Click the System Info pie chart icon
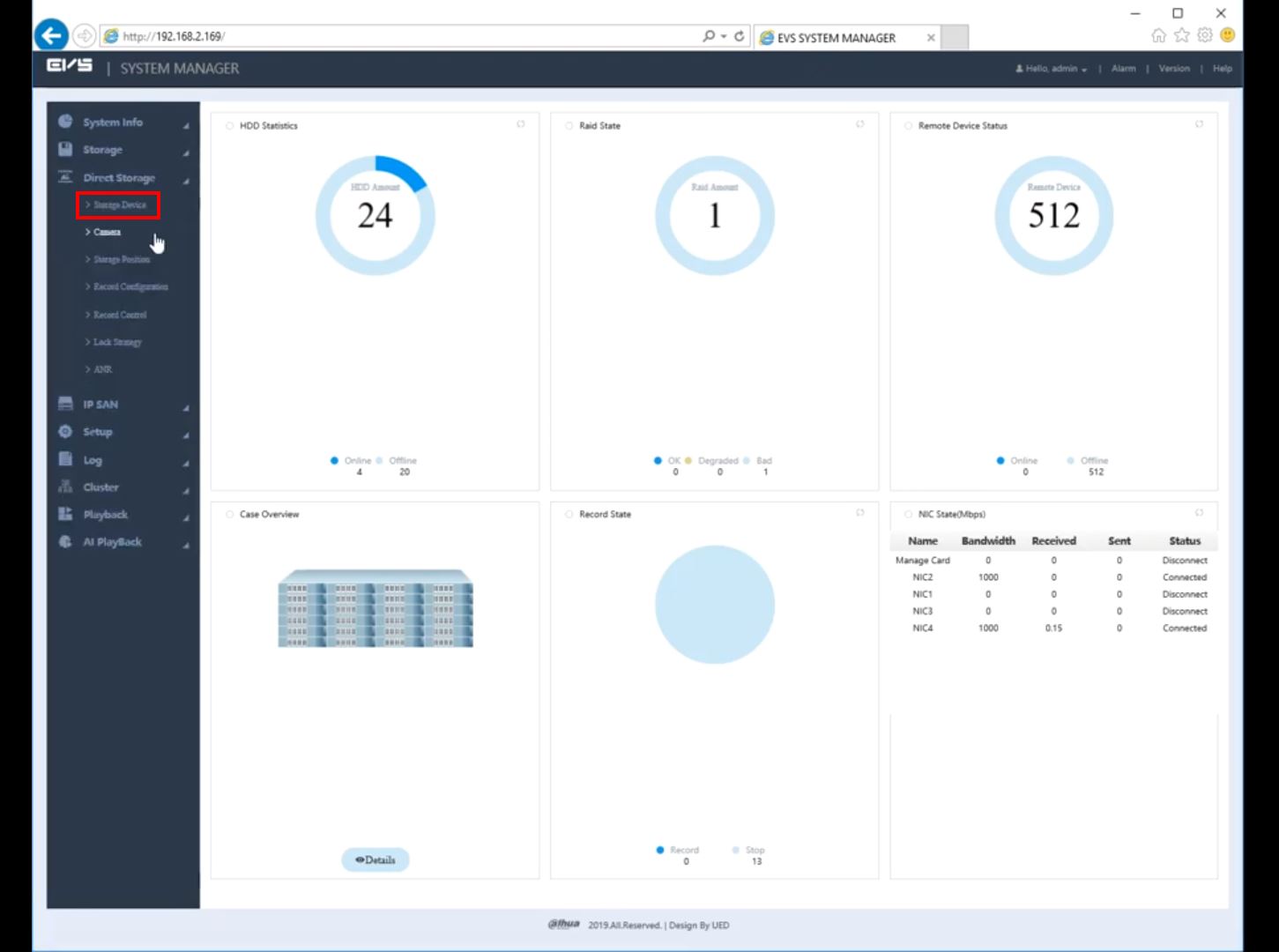Image resolution: width=1279 pixels, height=952 pixels. pyautogui.click(x=65, y=122)
